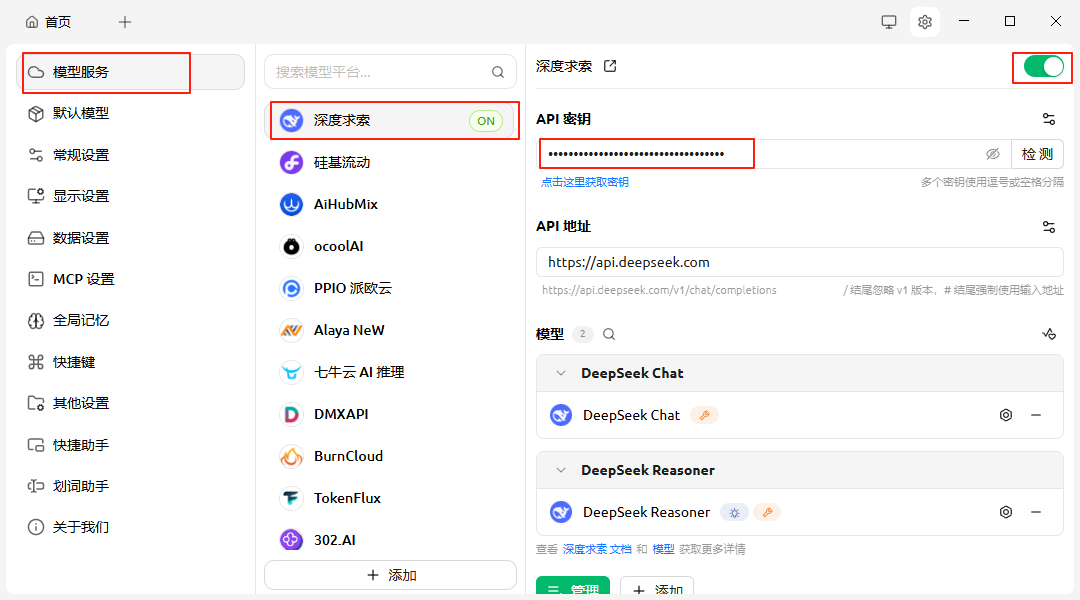The width and height of the screenshot is (1080, 600).
Task: Select ocoolAI provider
Action: tap(391, 247)
